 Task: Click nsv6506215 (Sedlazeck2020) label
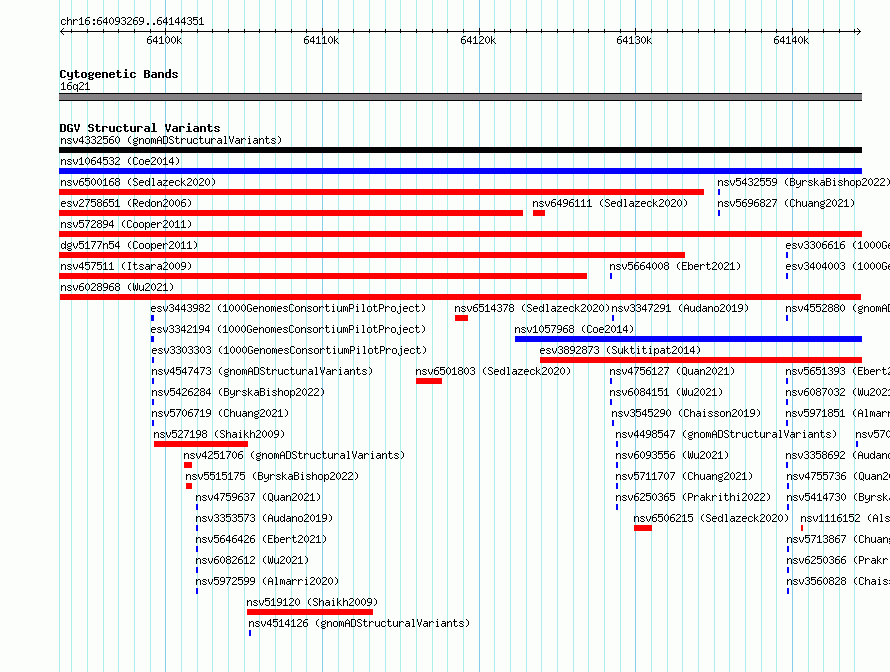711,518
